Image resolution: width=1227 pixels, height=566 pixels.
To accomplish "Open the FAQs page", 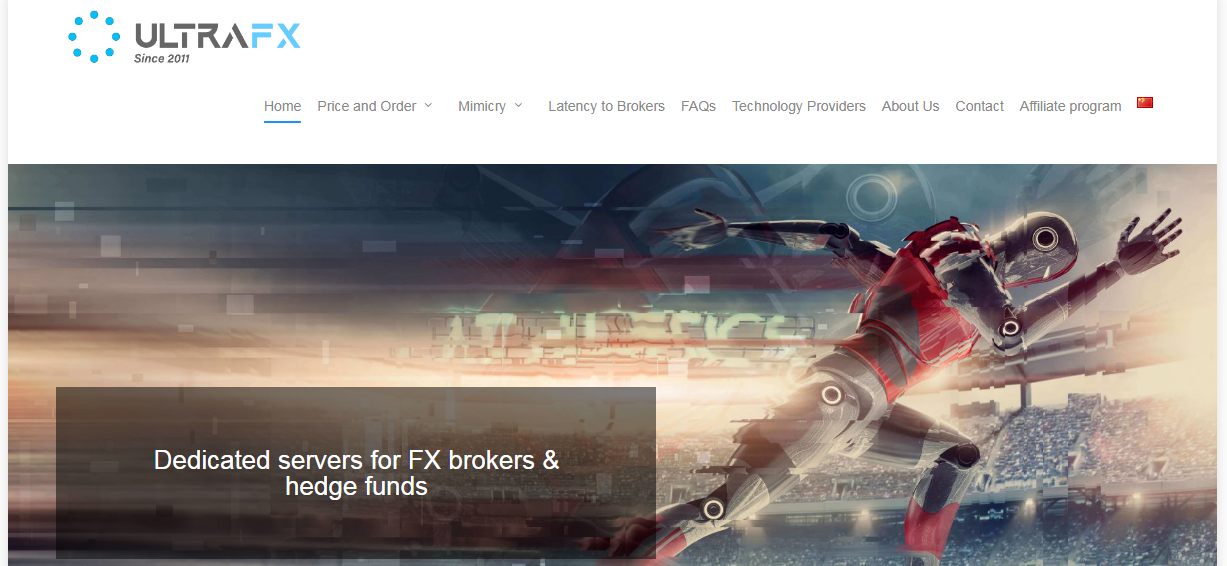I will 698,106.
